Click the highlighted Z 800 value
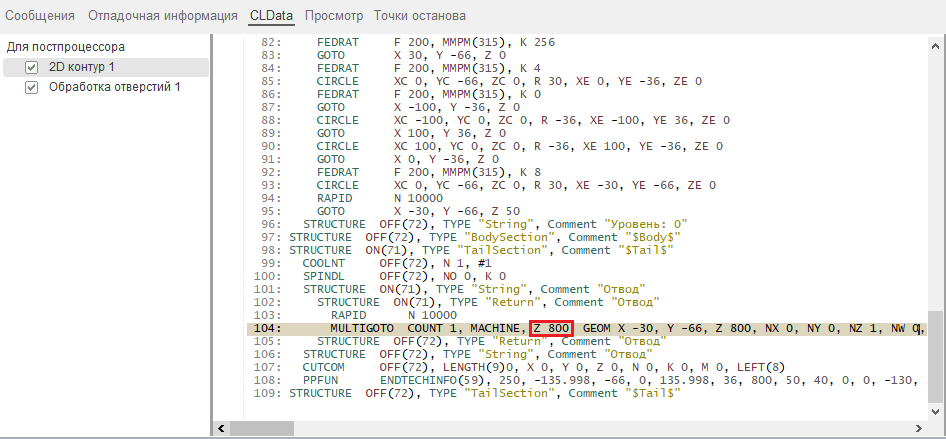 click(551, 328)
